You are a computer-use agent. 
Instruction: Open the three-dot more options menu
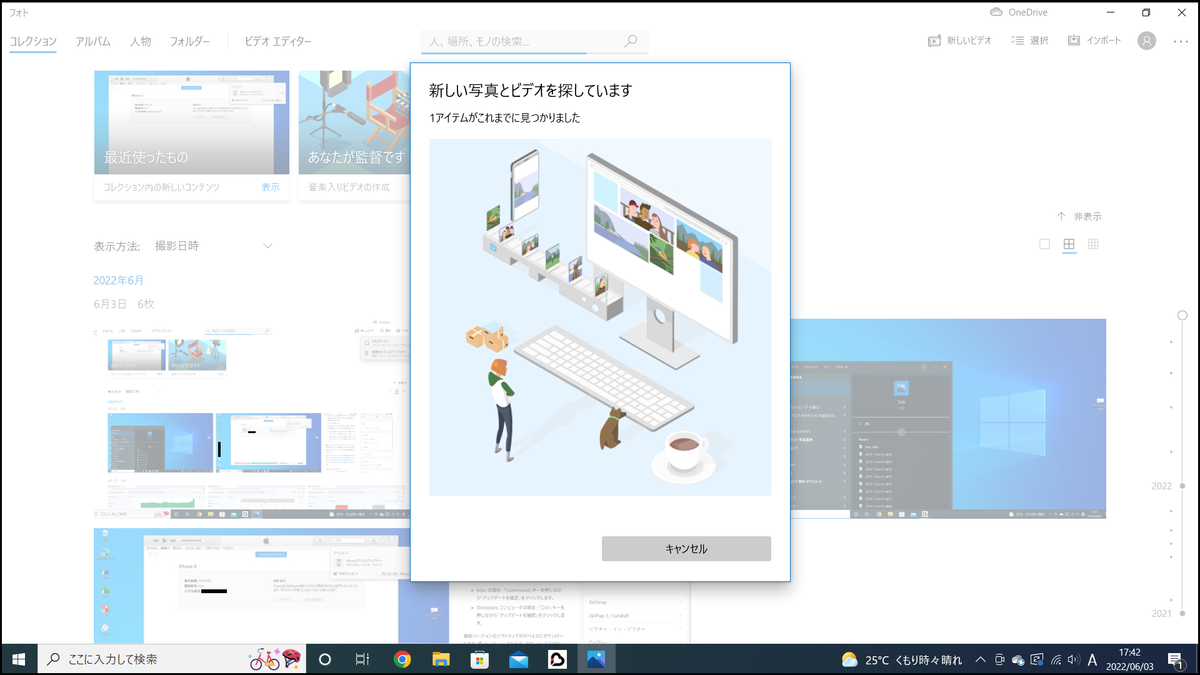(1180, 41)
